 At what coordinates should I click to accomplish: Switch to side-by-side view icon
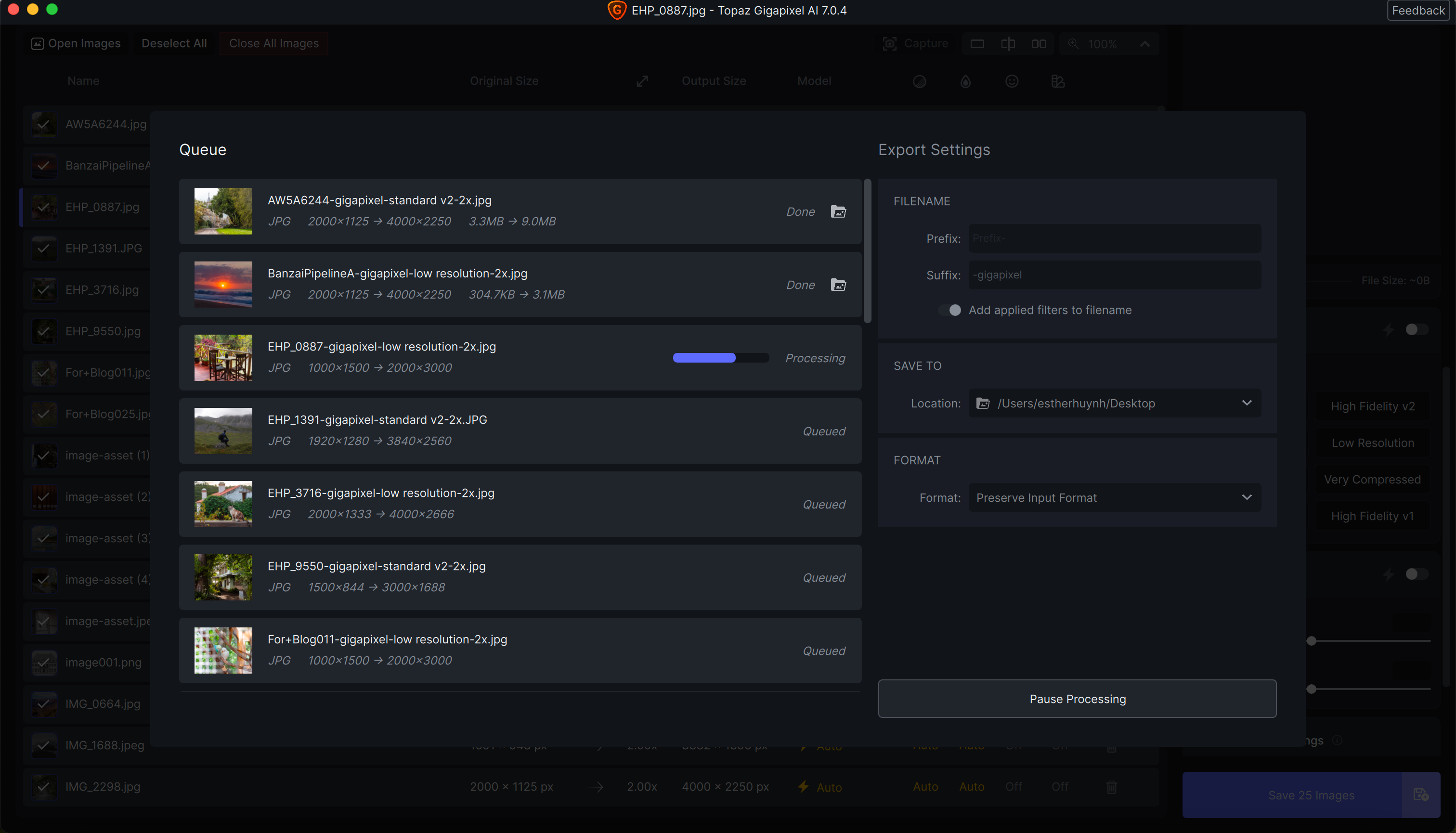pos(1039,43)
